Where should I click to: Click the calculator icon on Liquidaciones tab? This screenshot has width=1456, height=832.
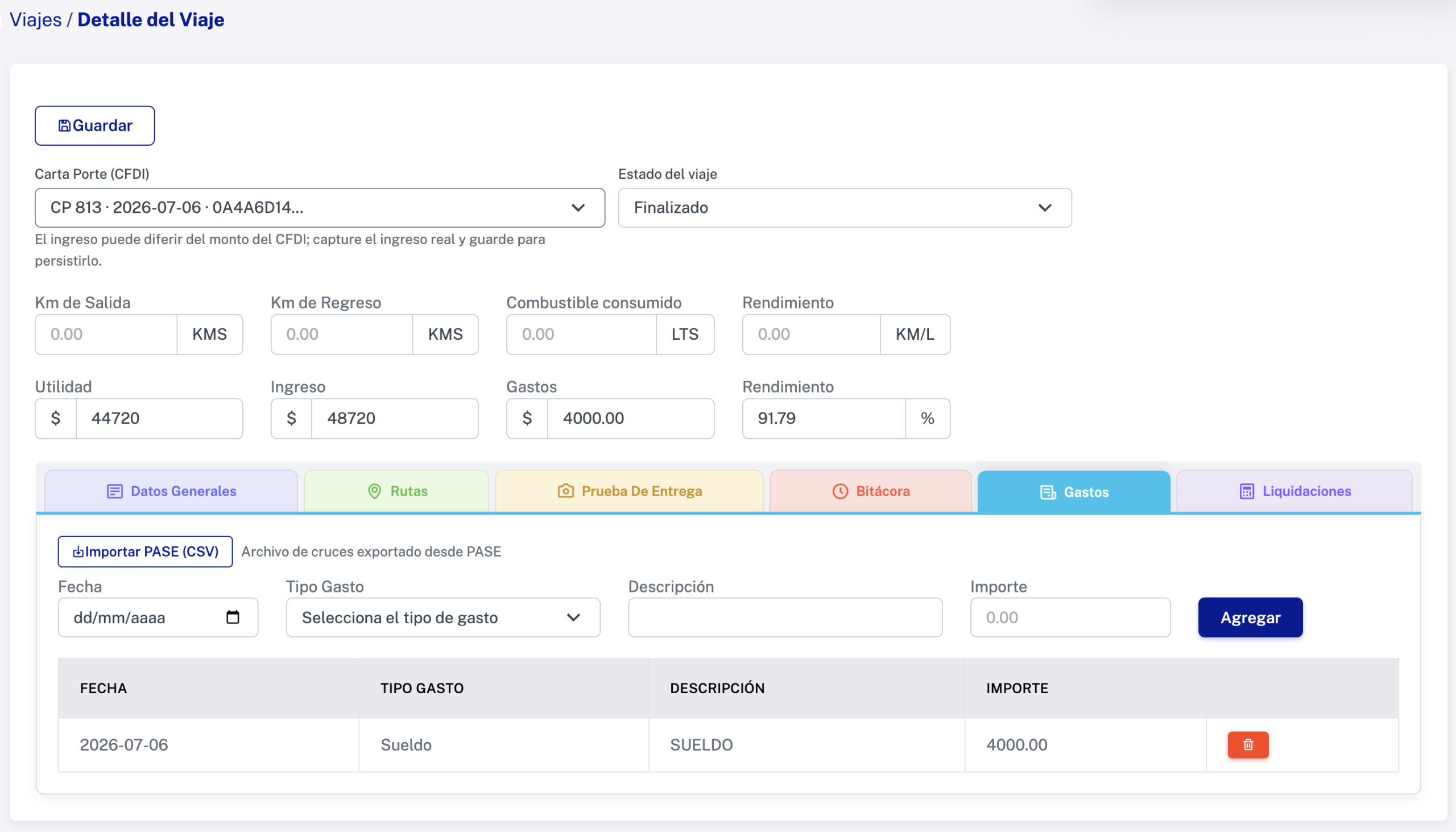(1247, 491)
